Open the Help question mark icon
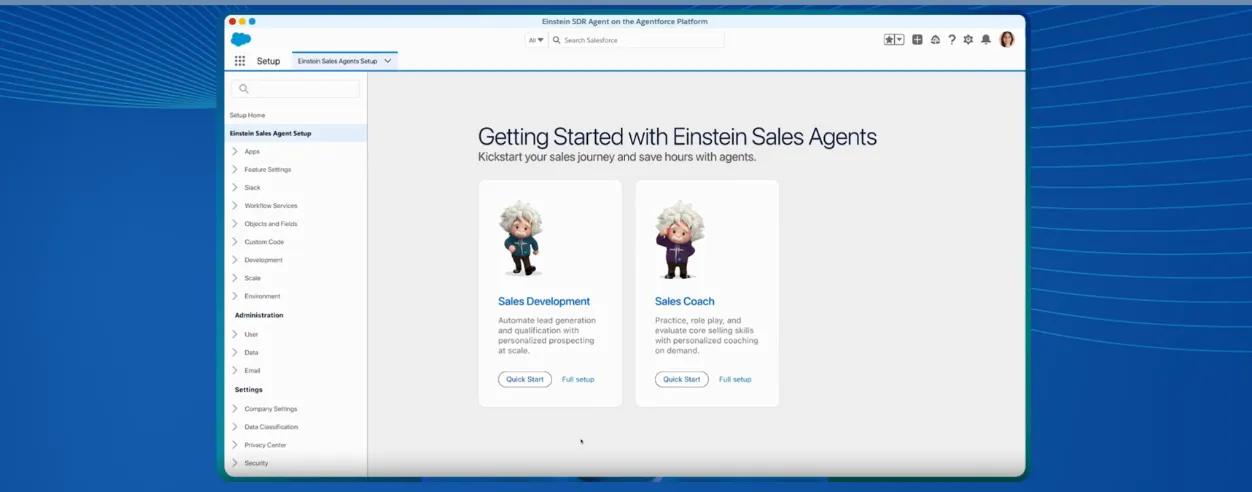This screenshot has height=492, width=1252. coord(952,40)
